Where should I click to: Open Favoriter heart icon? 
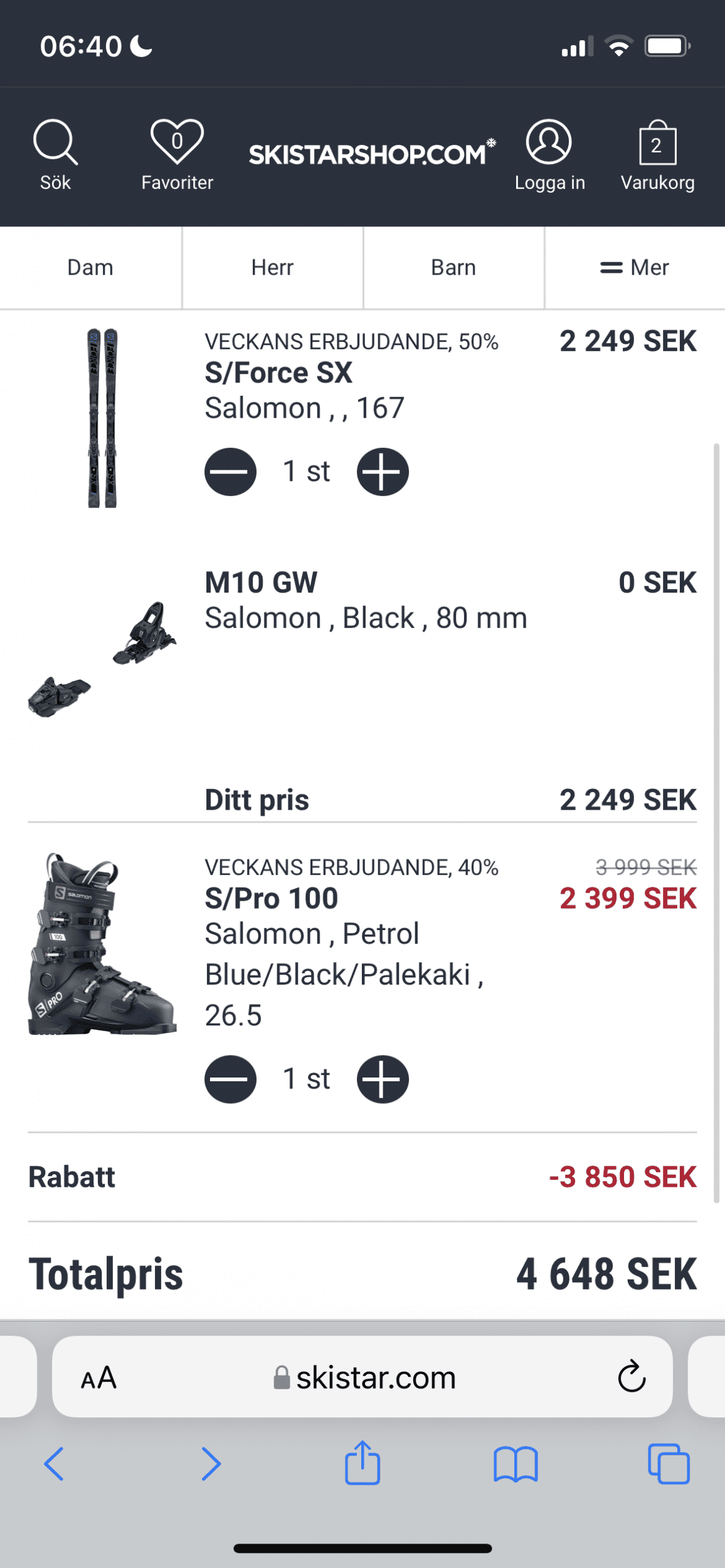point(177,142)
